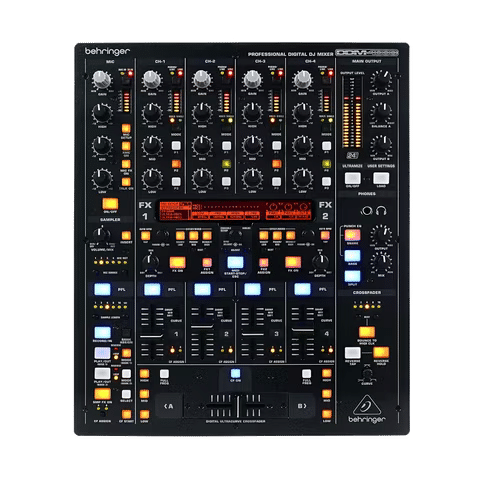Toggle PFL for channel 4
Image resolution: width=480 pixels, height=480 pixels.
(302, 289)
